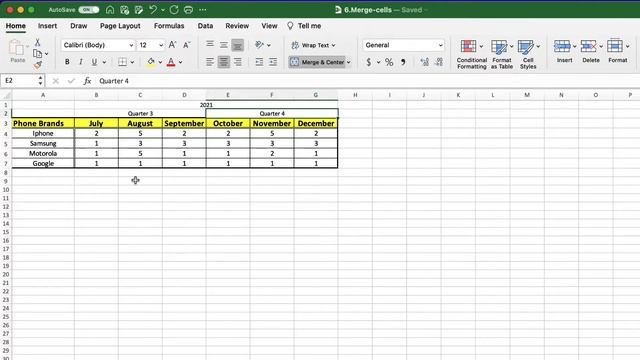The image size is (640, 360).
Task: Click Format as Table icon
Action: point(499,47)
